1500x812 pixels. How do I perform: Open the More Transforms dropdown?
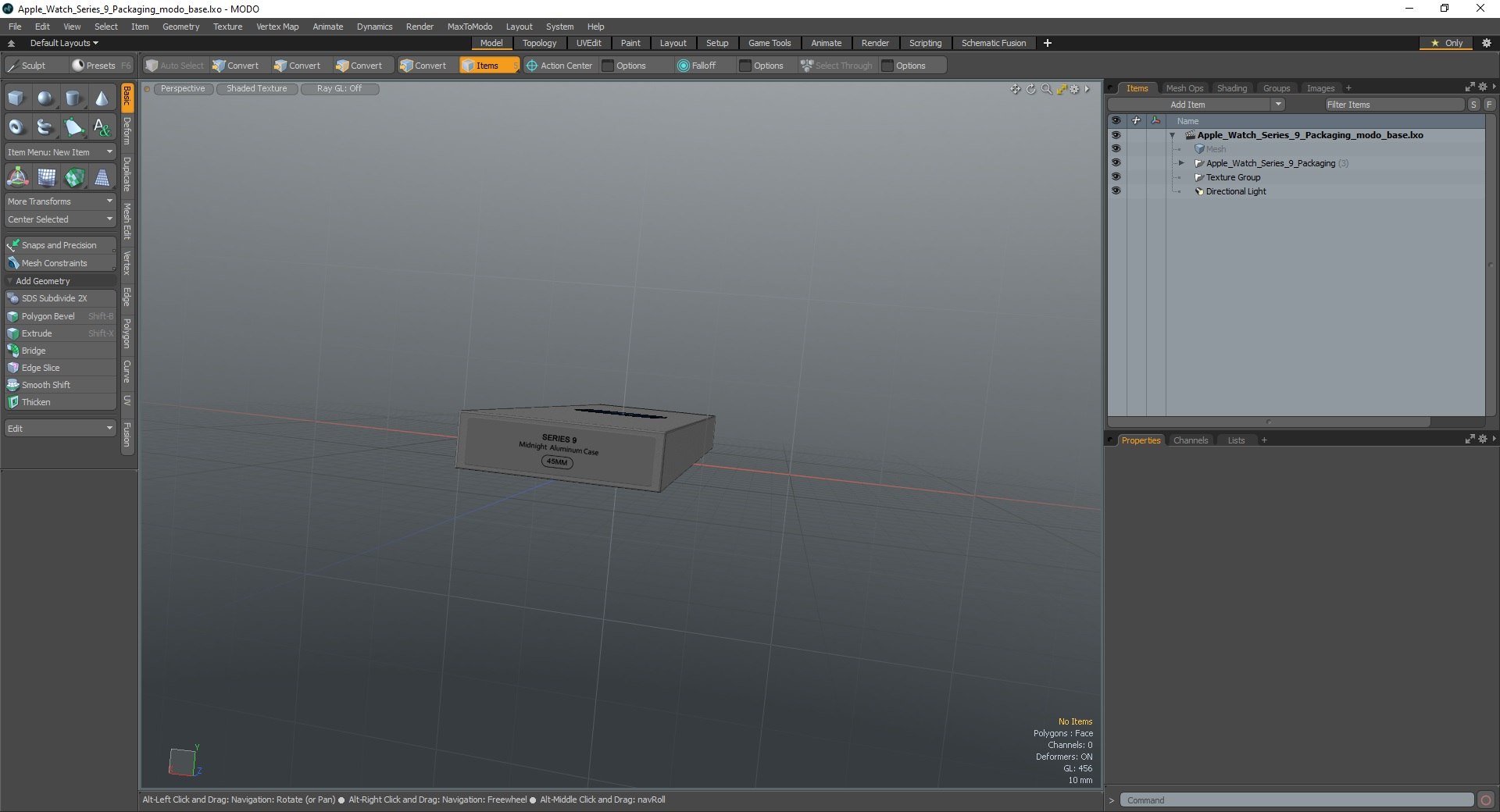(x=60, y=201)
